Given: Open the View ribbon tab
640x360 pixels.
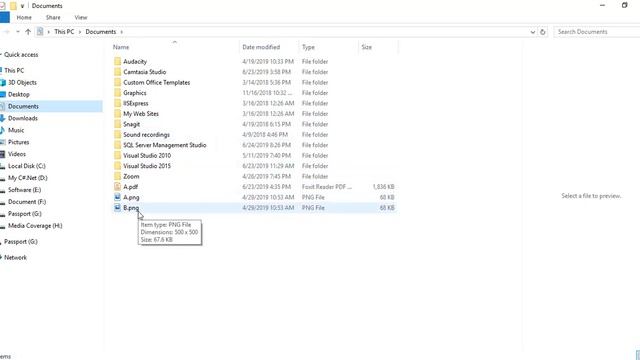Looking at the screenshot, I should [x=81, y=18].
